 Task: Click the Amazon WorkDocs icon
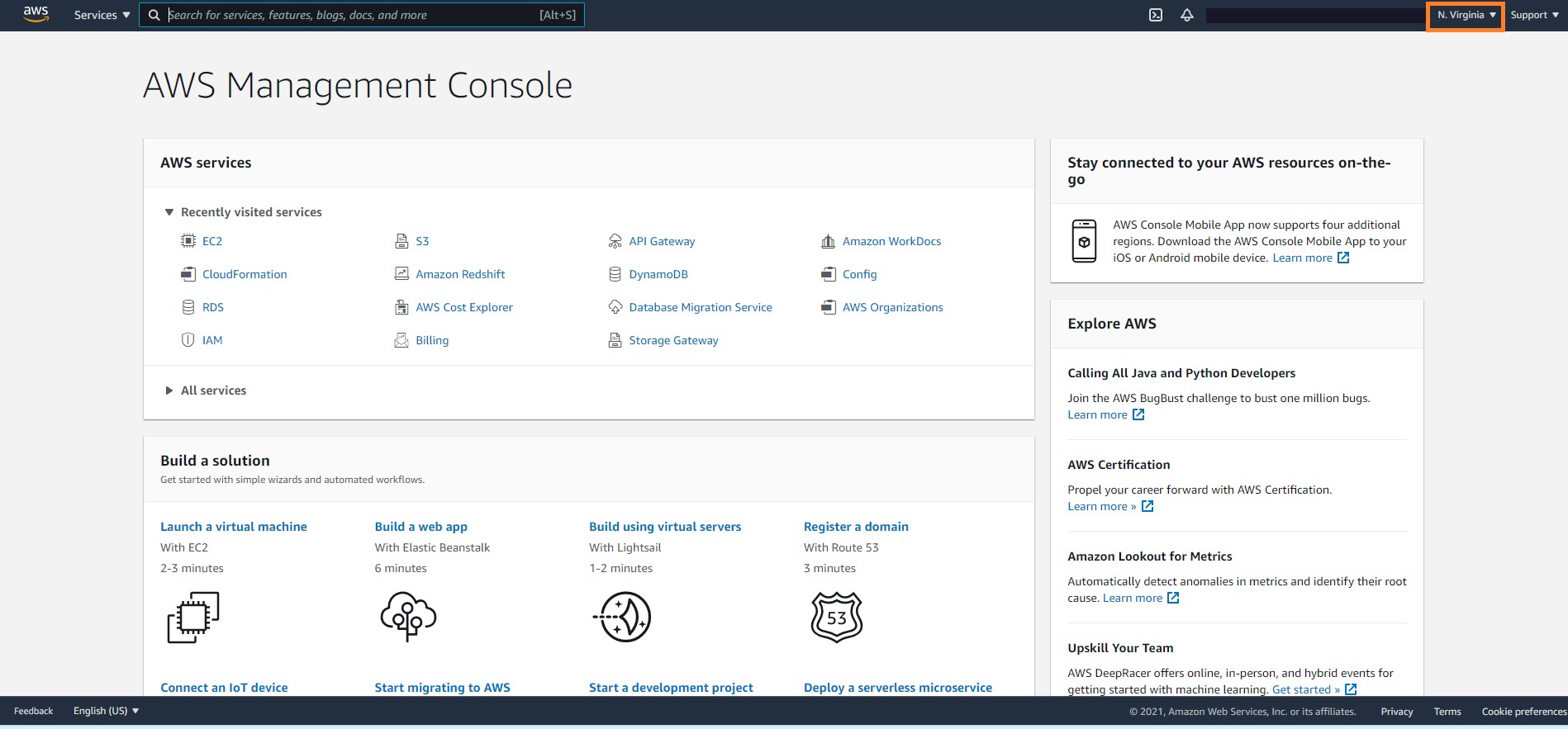[x=828, y=241]
